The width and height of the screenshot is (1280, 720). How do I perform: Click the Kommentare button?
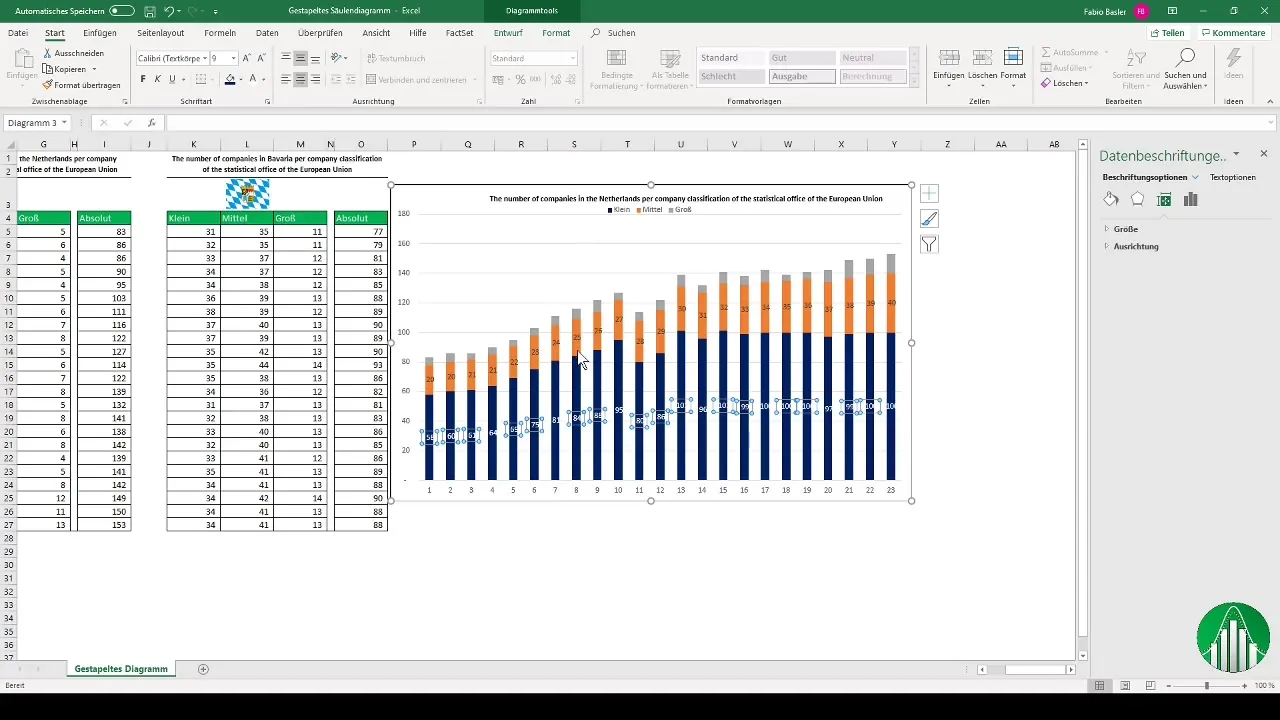pos(1232,33)
